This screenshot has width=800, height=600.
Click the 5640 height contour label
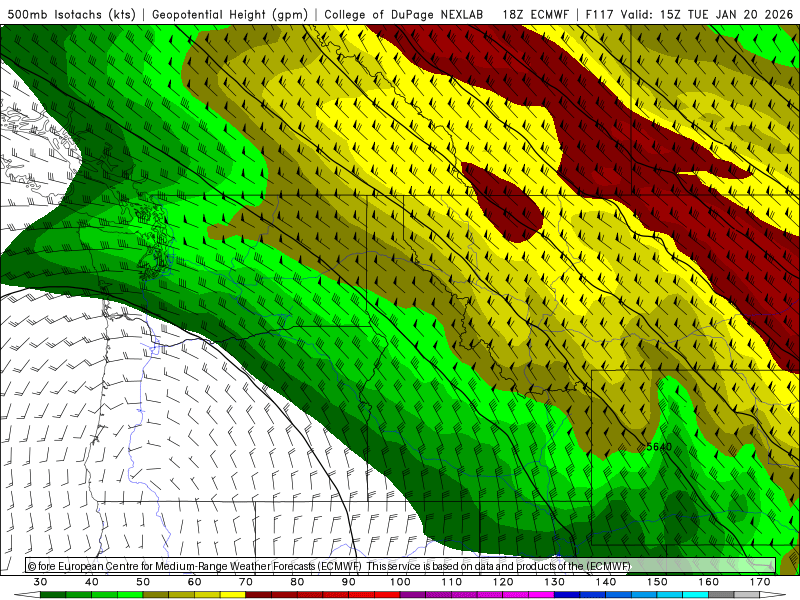[x=659, y=447]
